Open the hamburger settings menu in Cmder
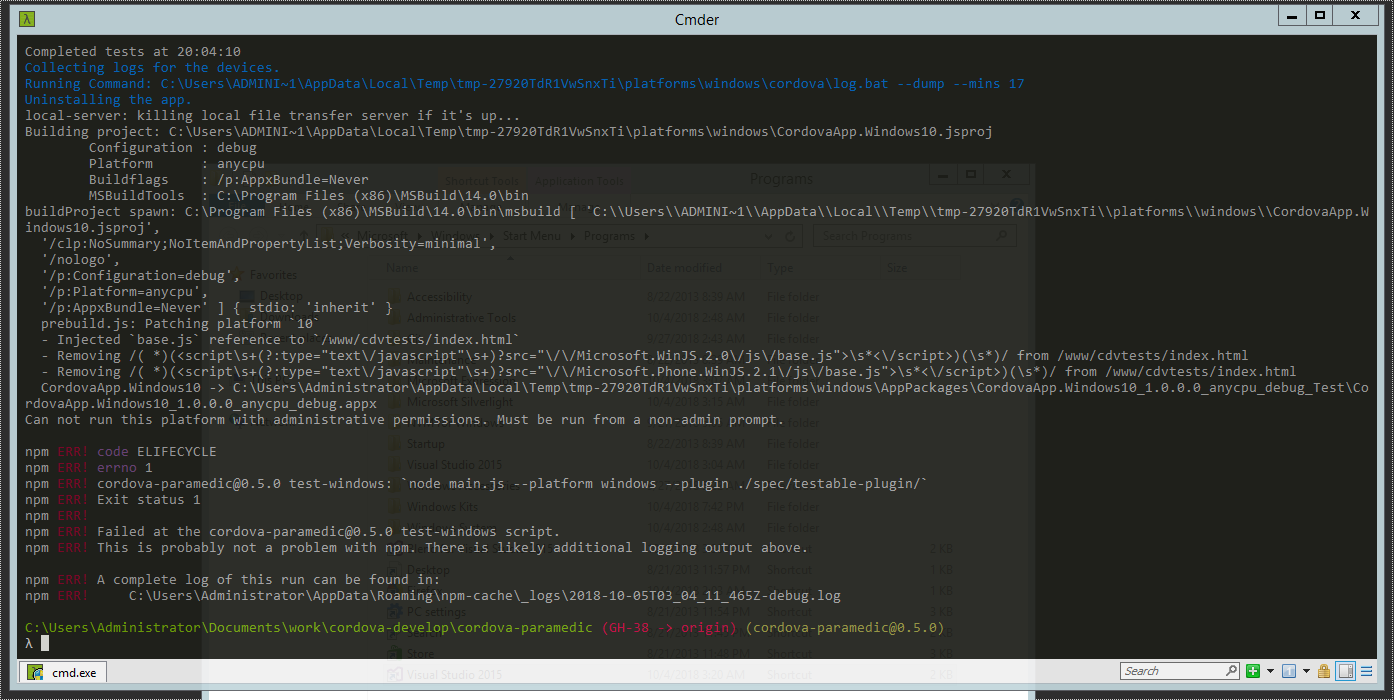This screenshot has height=700, width=1394. [x=1367, y=671]
